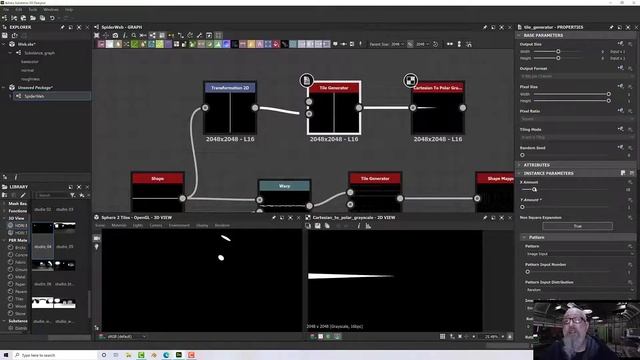Open the Materials menu in the 3D View

point(119,225)
